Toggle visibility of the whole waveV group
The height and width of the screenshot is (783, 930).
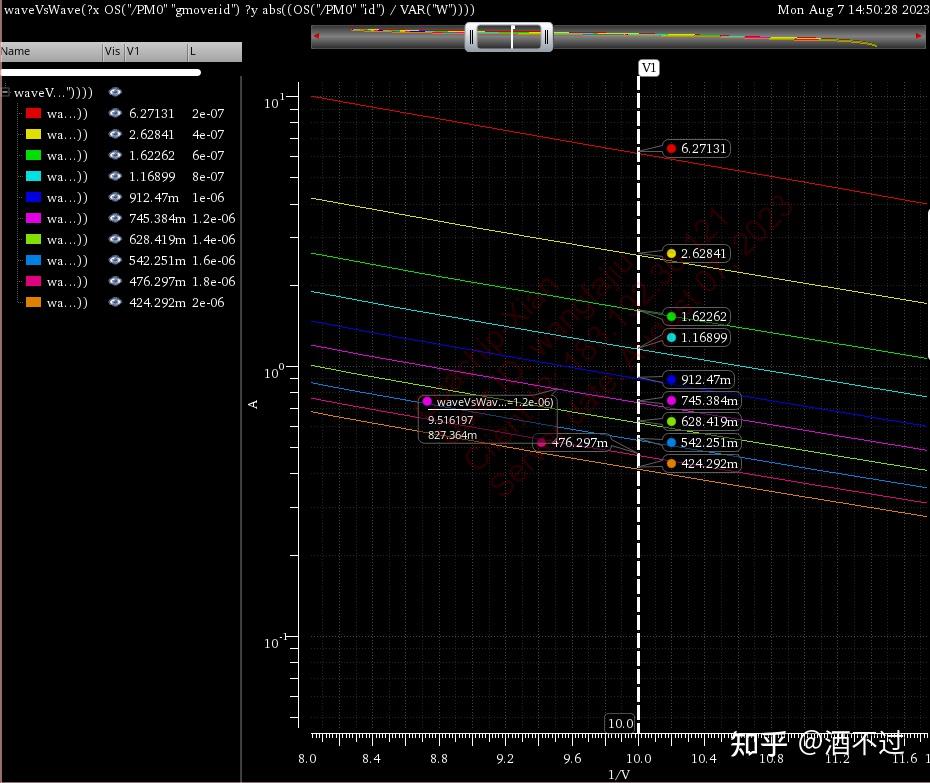click(x=115, y=92)
